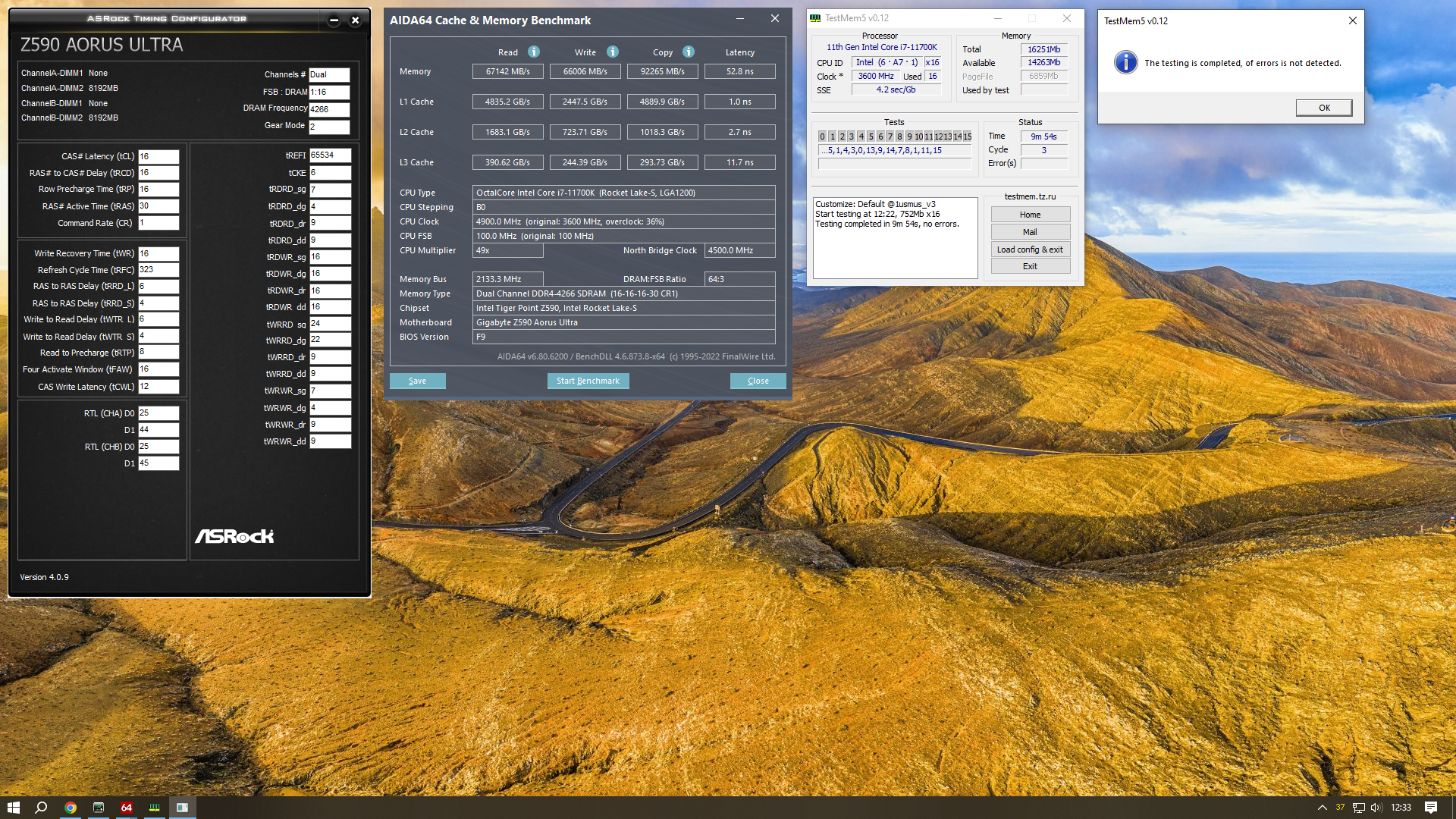Screen dimensions: 1456x819
Task: Click the FSB : DRAM ratio field
Action: [x=330, y=92]
